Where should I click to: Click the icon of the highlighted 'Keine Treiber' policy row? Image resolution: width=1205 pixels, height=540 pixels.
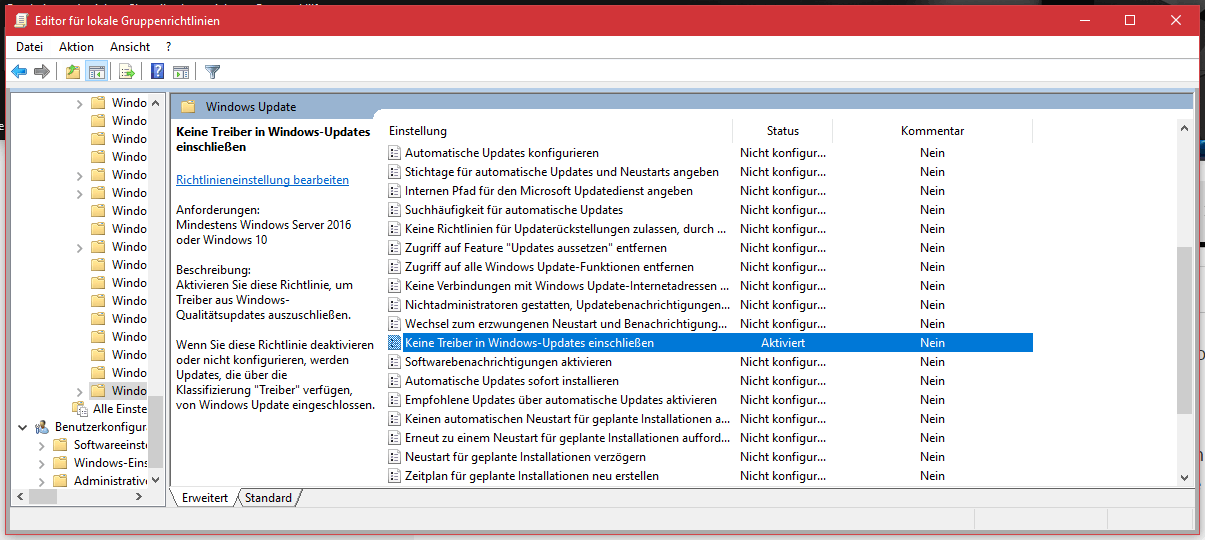(394, 343)
